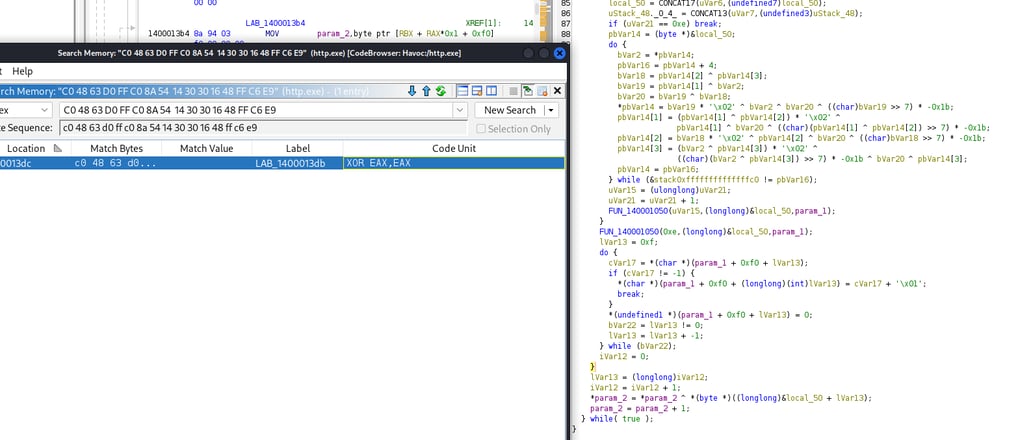Click into the hex search value field
This screenshot has height=440, width=1018.
(x=256, y=110)
